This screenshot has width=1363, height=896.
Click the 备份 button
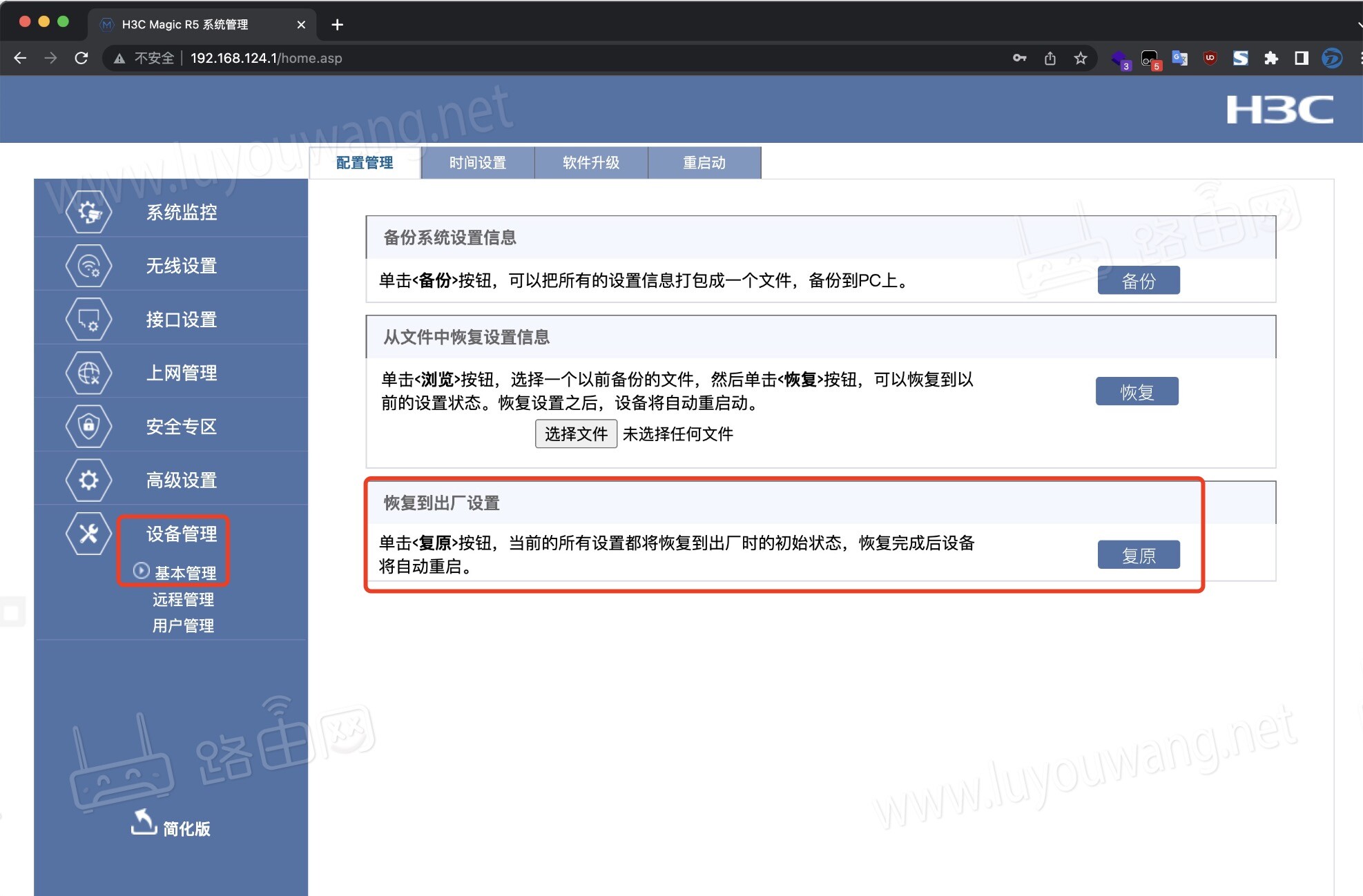click(1139, 280)
